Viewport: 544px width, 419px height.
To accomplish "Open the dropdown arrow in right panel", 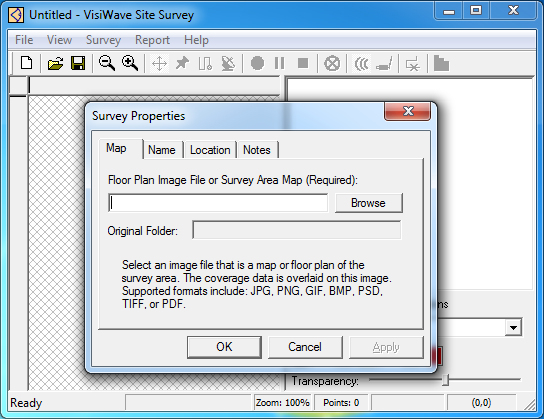I will 513,327.
